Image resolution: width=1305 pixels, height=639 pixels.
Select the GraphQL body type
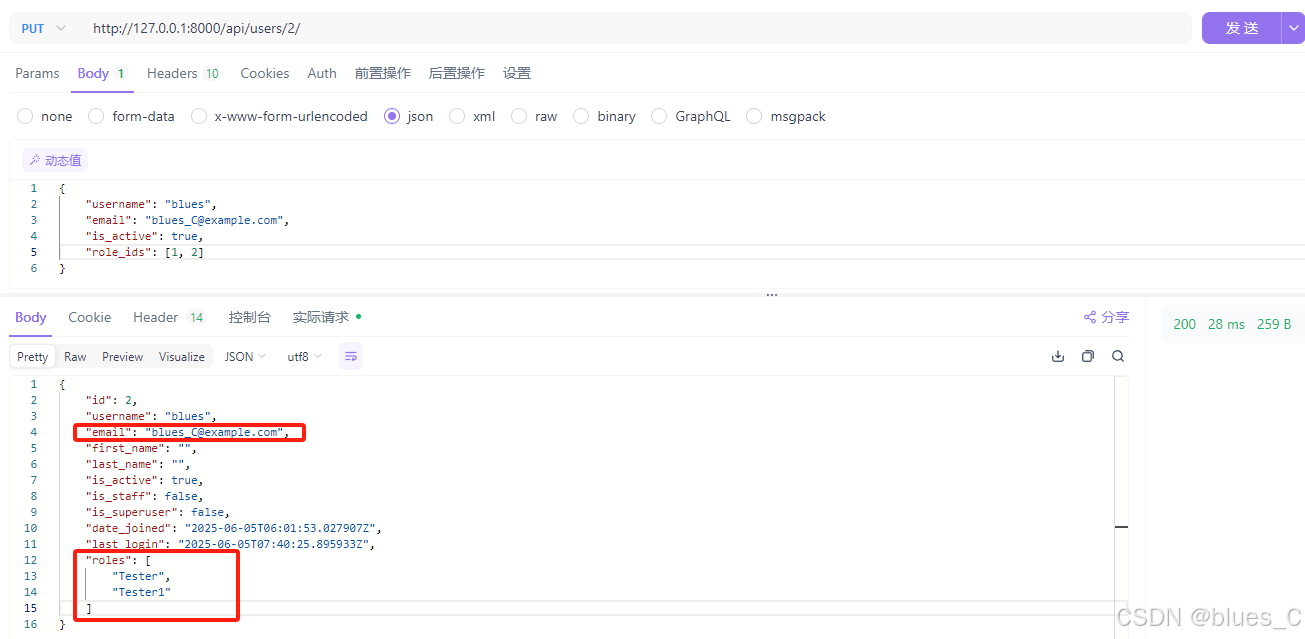[x=690, y=116]
